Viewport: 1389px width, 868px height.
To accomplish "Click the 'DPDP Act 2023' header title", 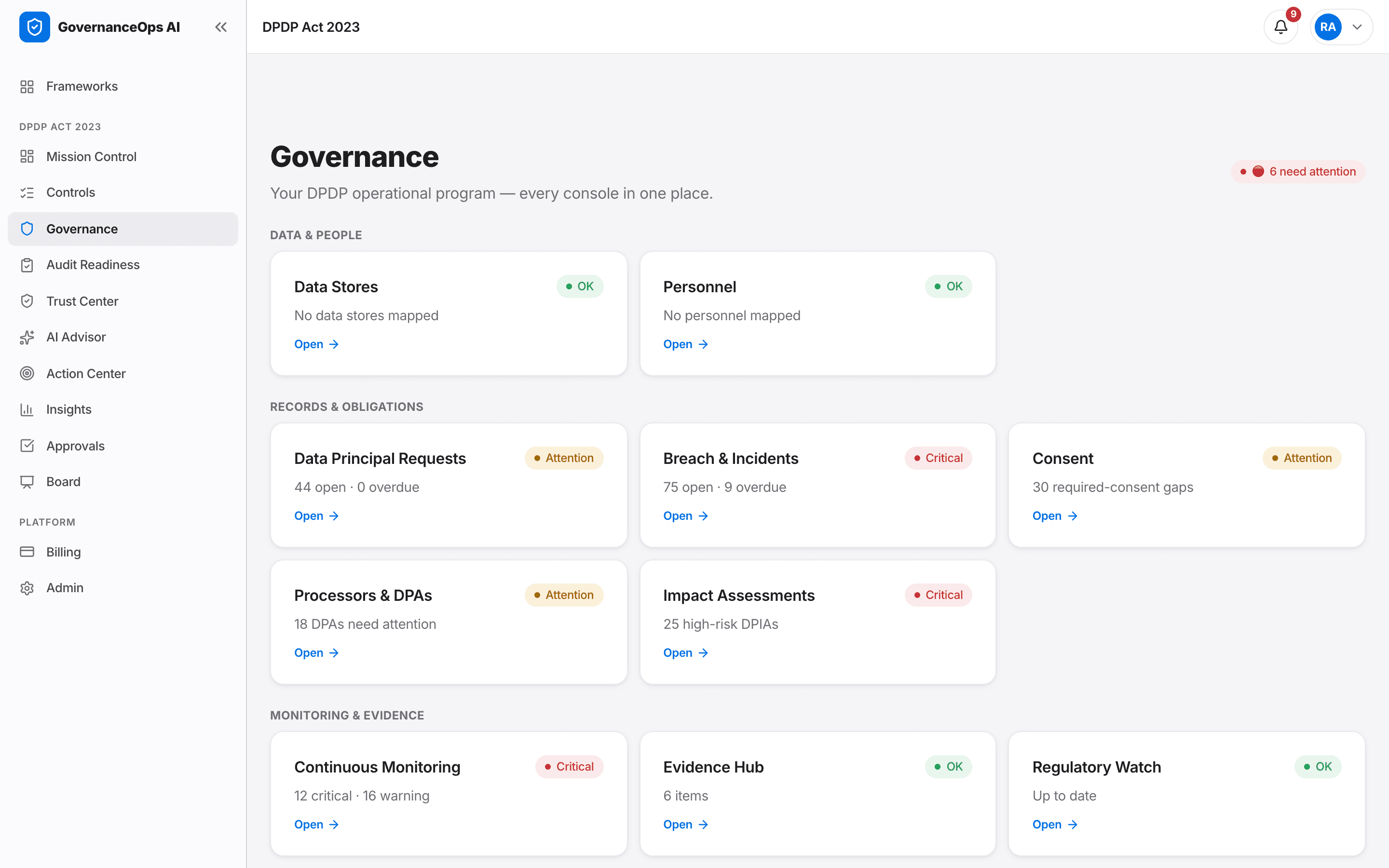I will [311, 27].
